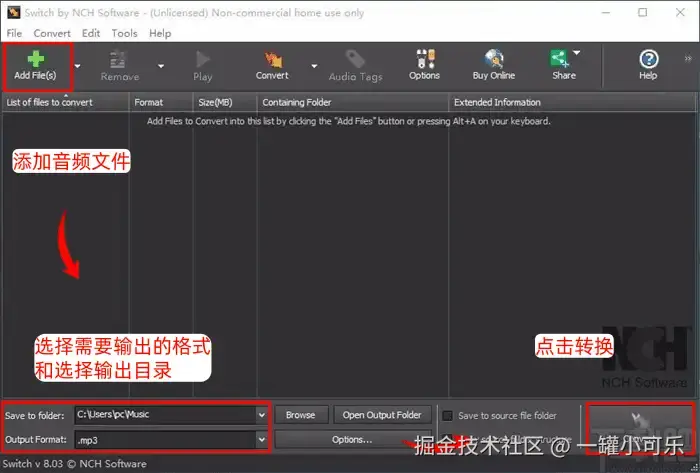Click the Play toolbar icon
This screenshot has height=473, width=700.
coord(202,66)
